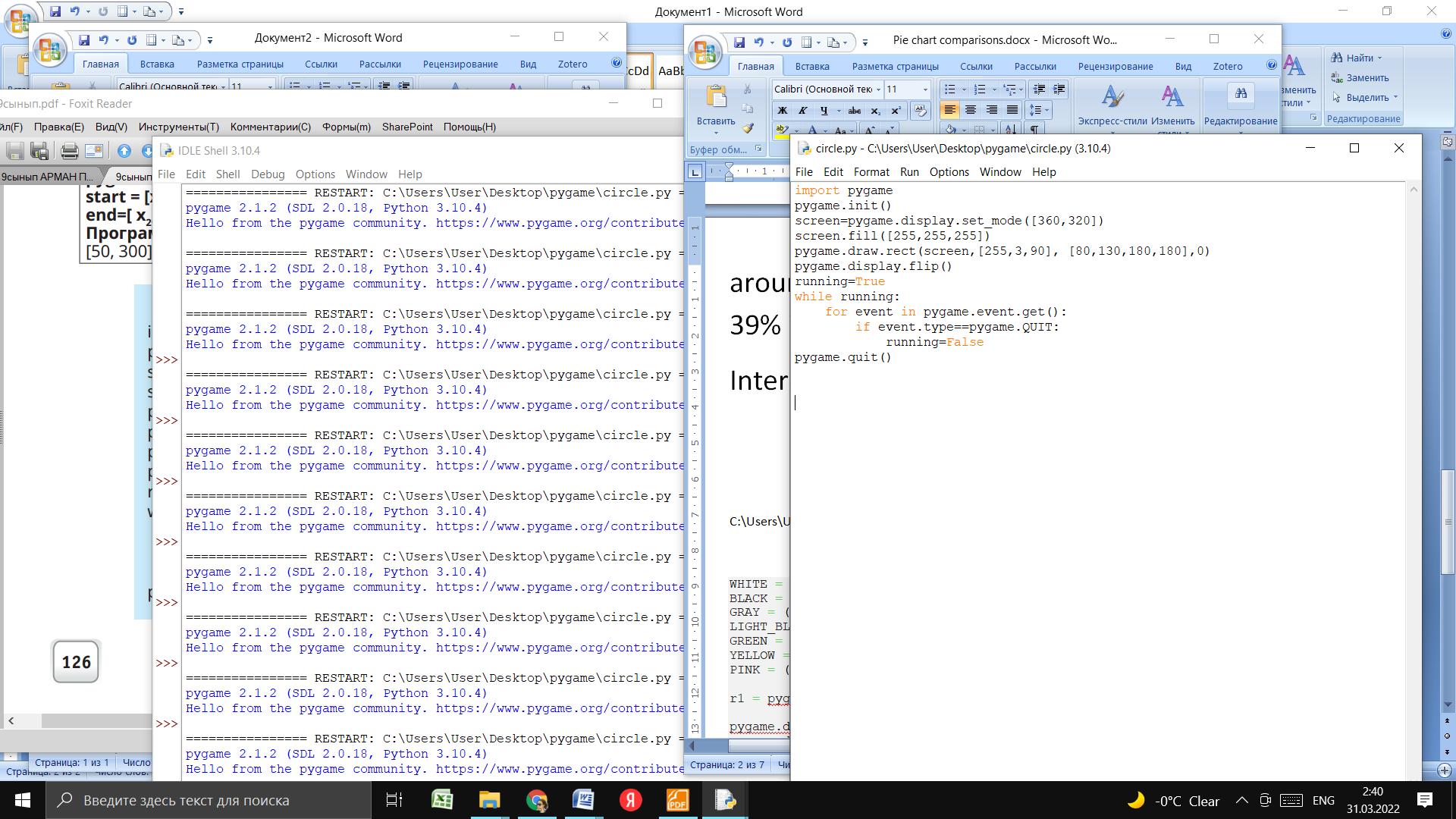
Task: Click the bulleted list icon
Action: 950,89
